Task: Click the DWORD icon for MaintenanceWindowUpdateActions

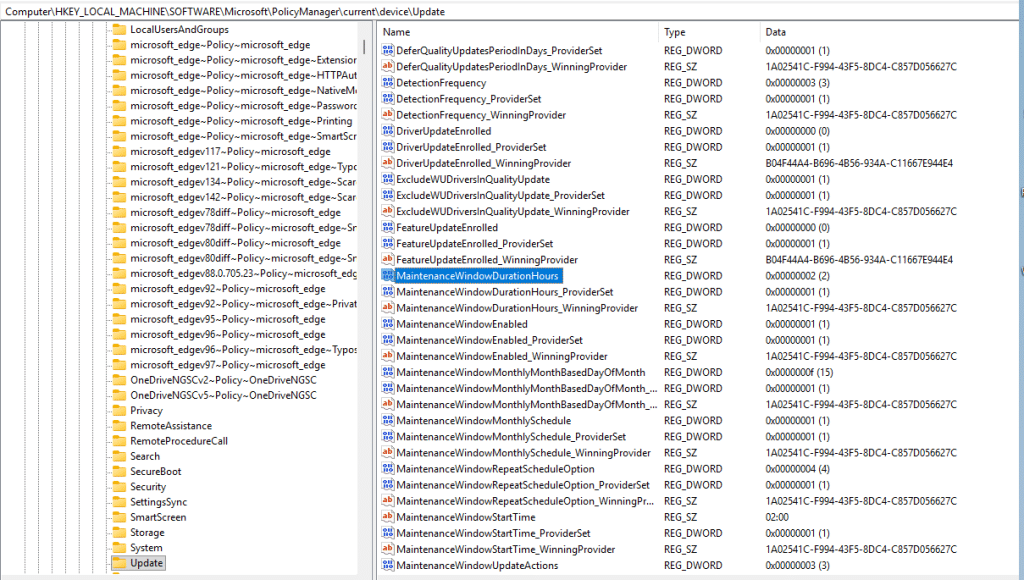Action: (x=388, y=565)
